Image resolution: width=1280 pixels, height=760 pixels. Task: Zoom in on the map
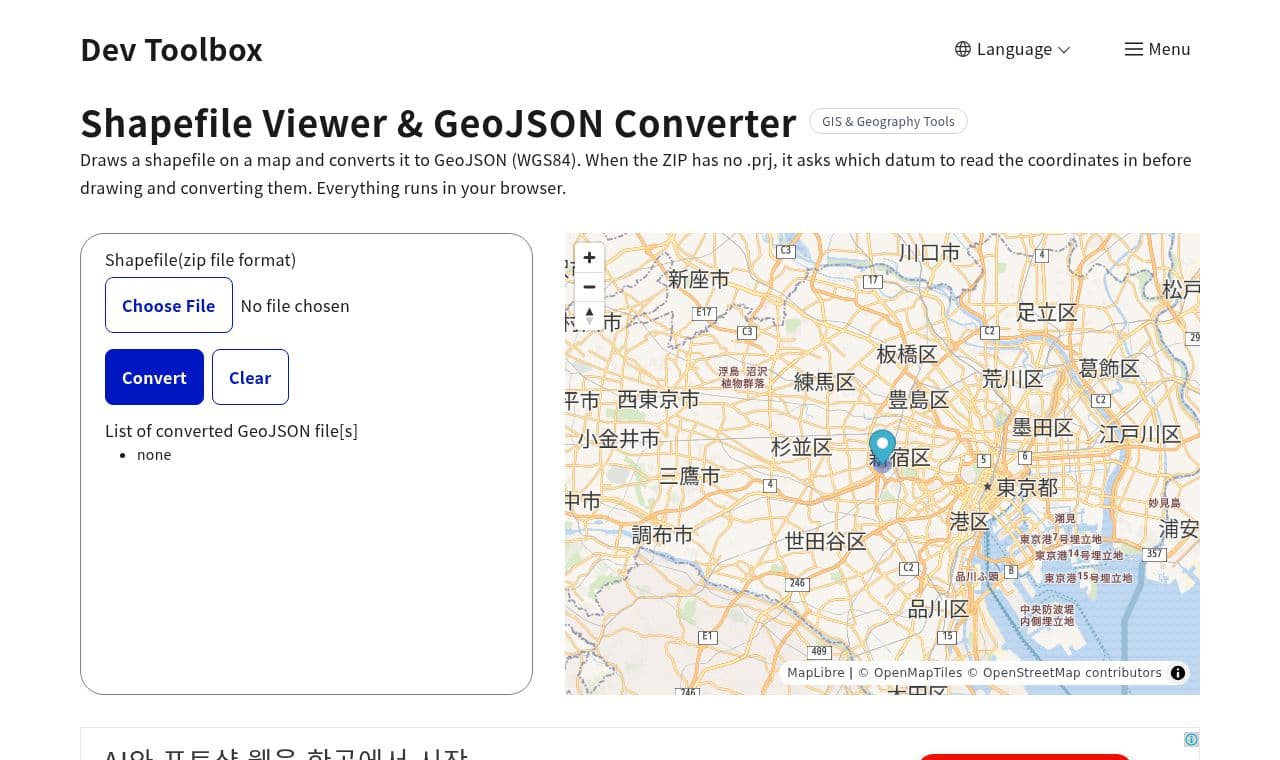[x=589, y=258]
